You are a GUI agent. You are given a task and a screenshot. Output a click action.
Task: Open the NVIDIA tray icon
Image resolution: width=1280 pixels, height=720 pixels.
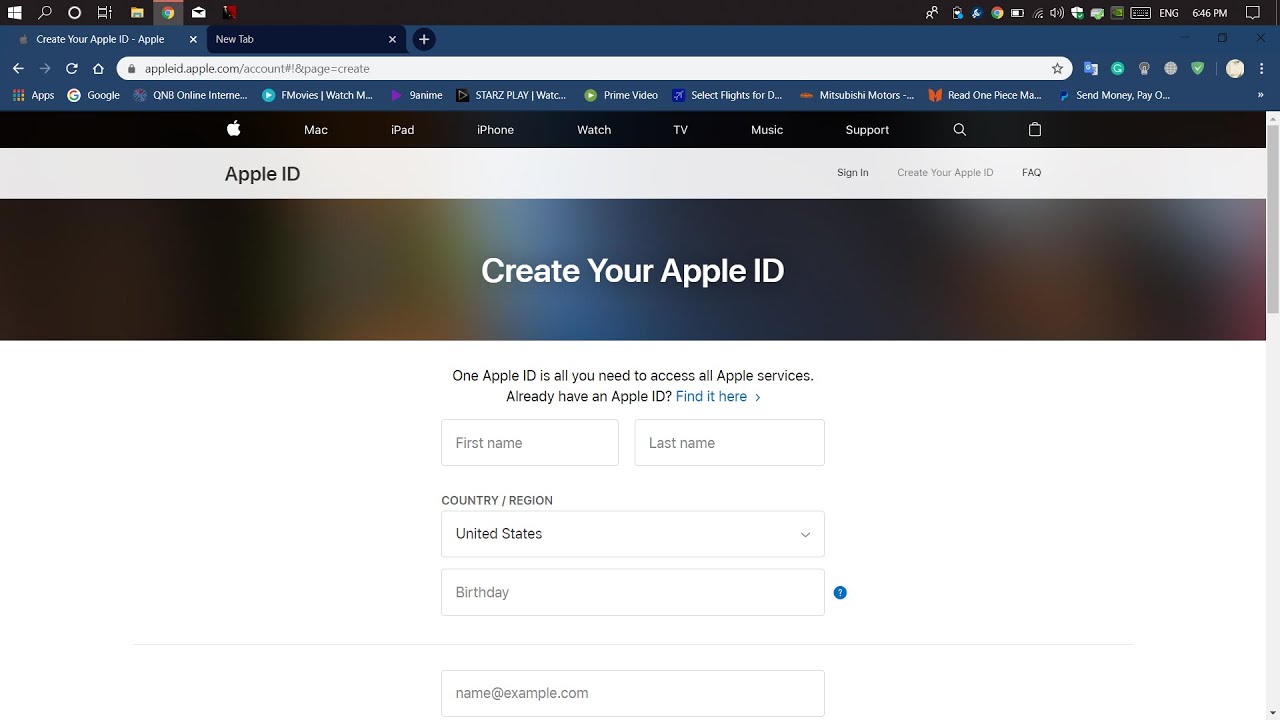pyautogui.click(x=1117, y=13)
